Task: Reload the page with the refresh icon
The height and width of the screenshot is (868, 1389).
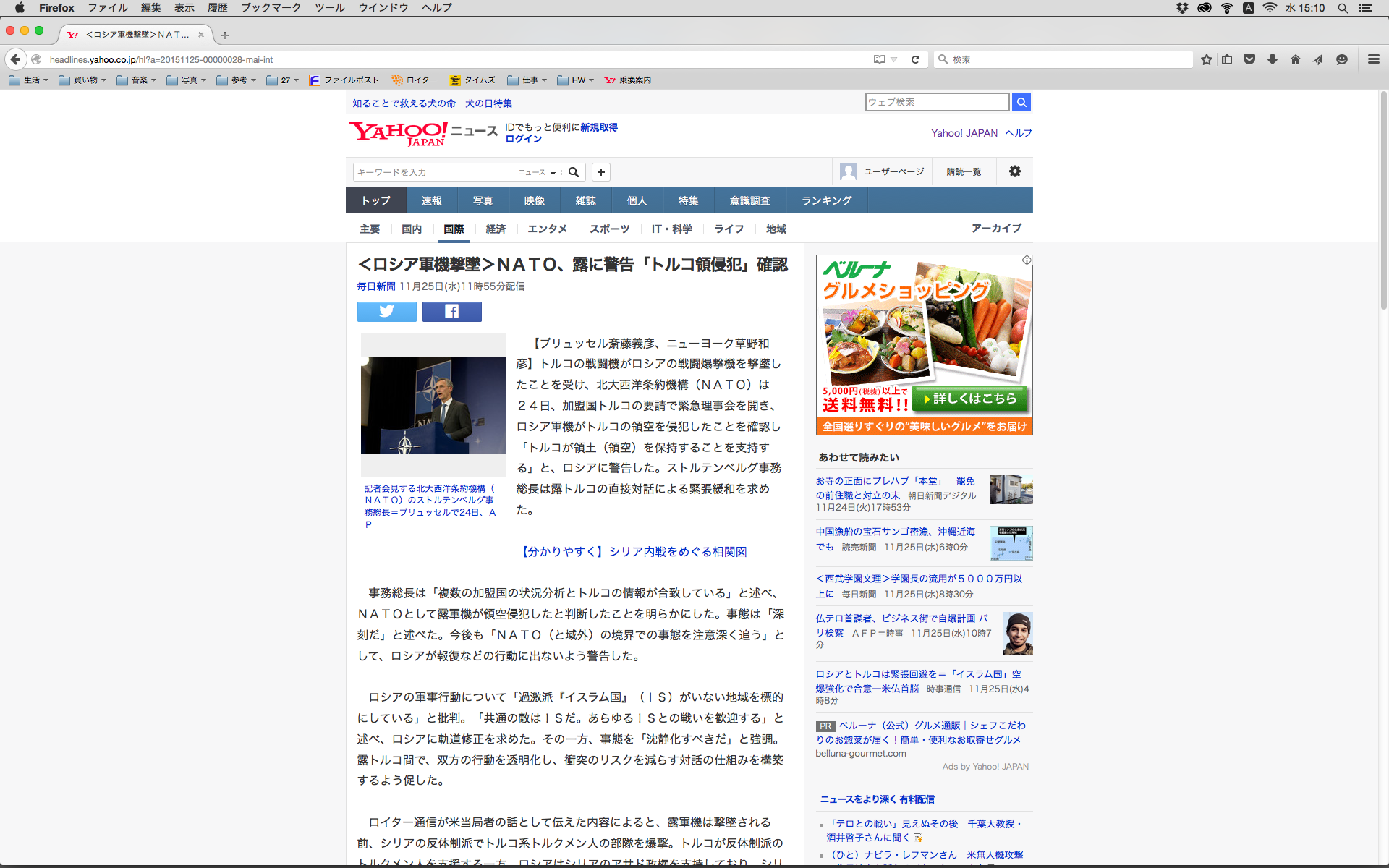Action: pyautogui.click(x=915, y=59)
